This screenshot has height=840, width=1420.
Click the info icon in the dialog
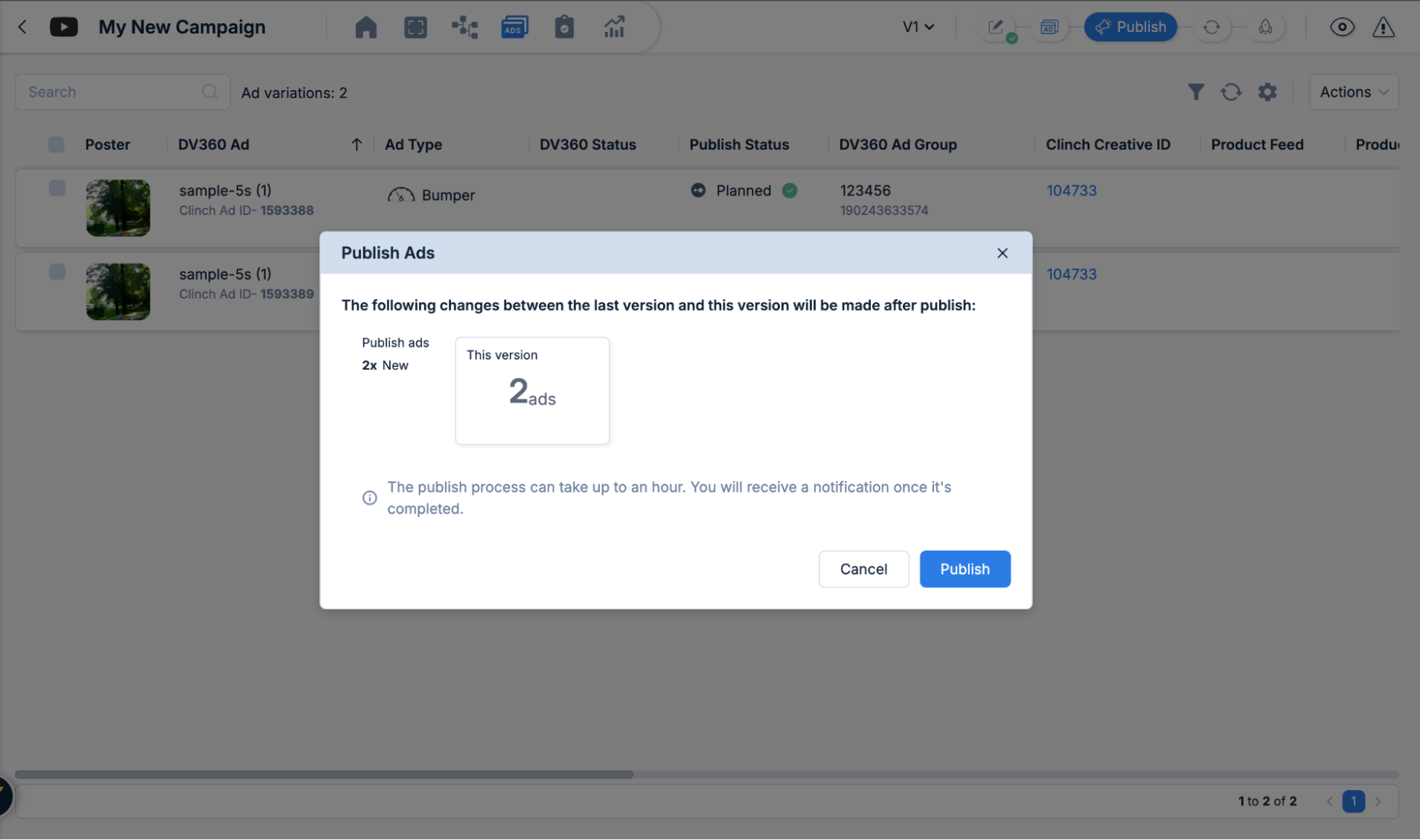369,498
